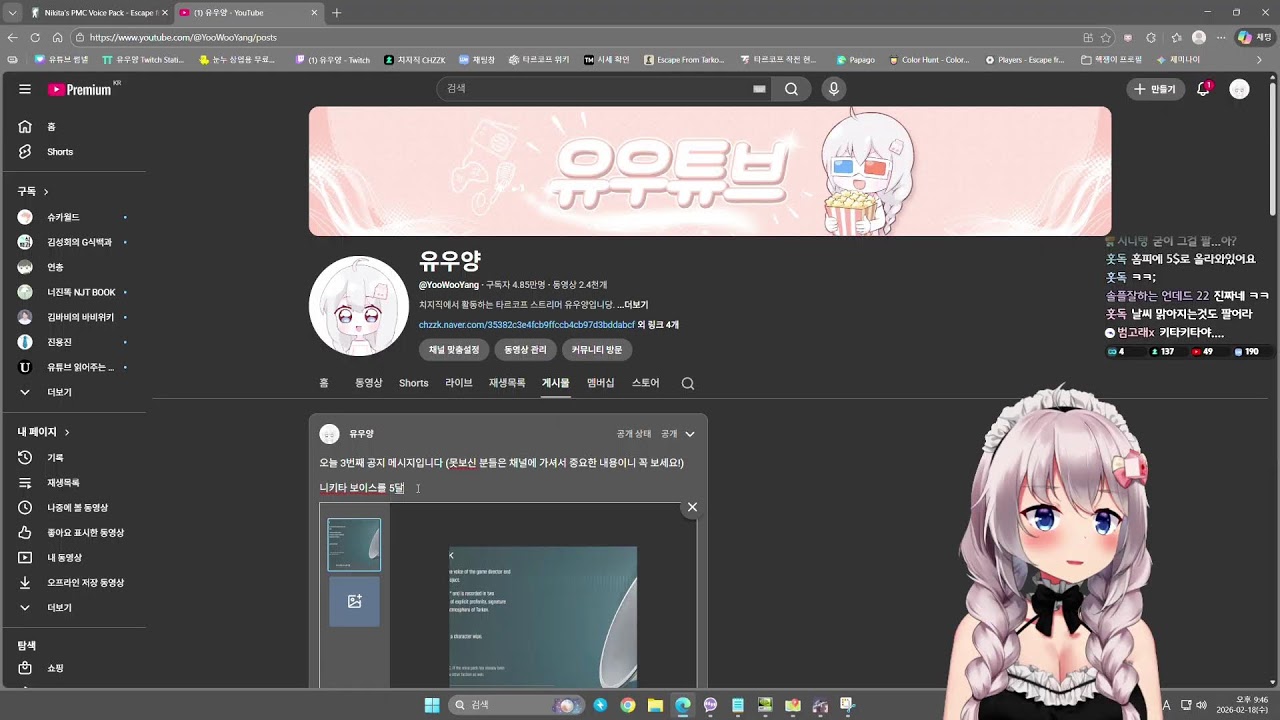Select the first image thumbnail in post
Image resolution: width=1280 pixels, height=720 pixels.
pos(354,544)
